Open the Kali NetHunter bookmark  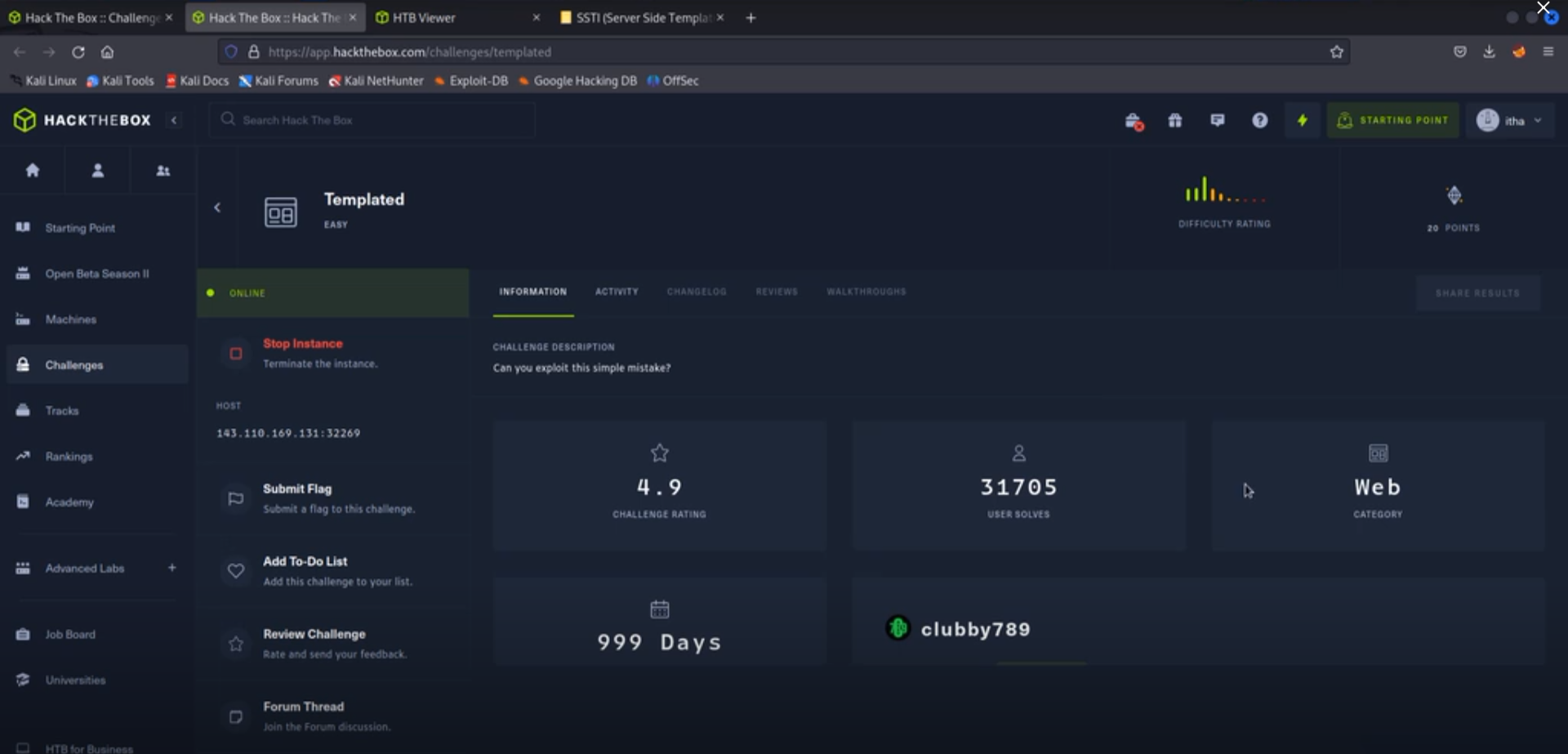pyautogui.click(x=376, y=81)
